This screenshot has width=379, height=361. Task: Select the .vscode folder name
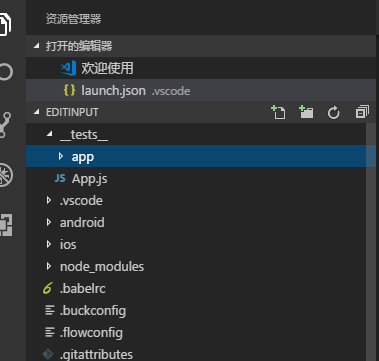pos(81,201)
